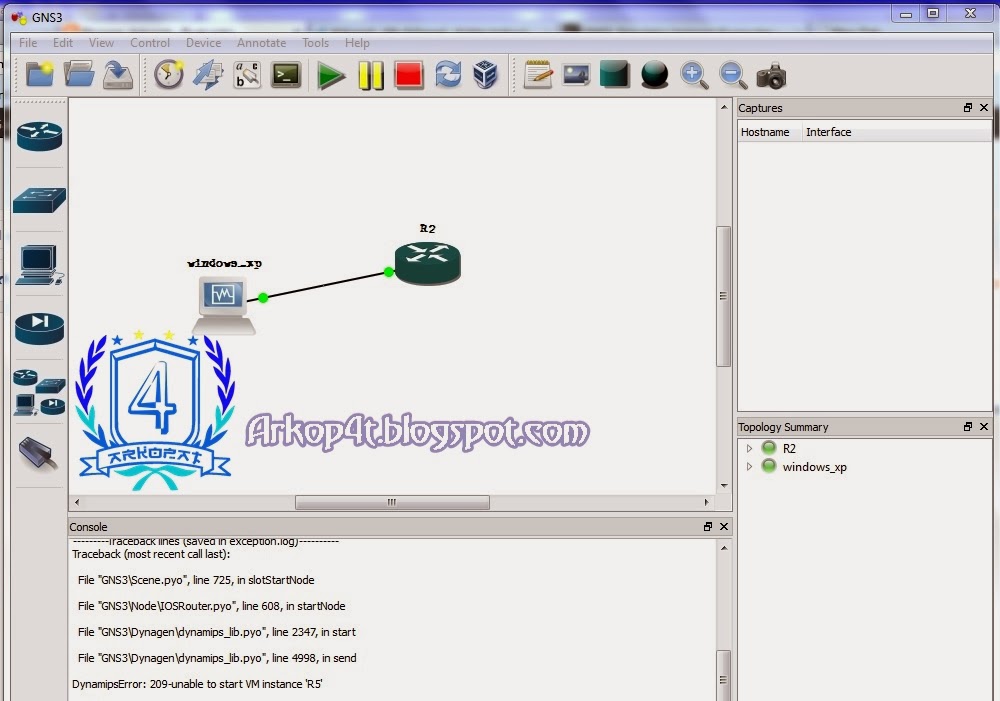Zoom out of the topology
This screenshot has width=1000, height=701.
point(733,75)
